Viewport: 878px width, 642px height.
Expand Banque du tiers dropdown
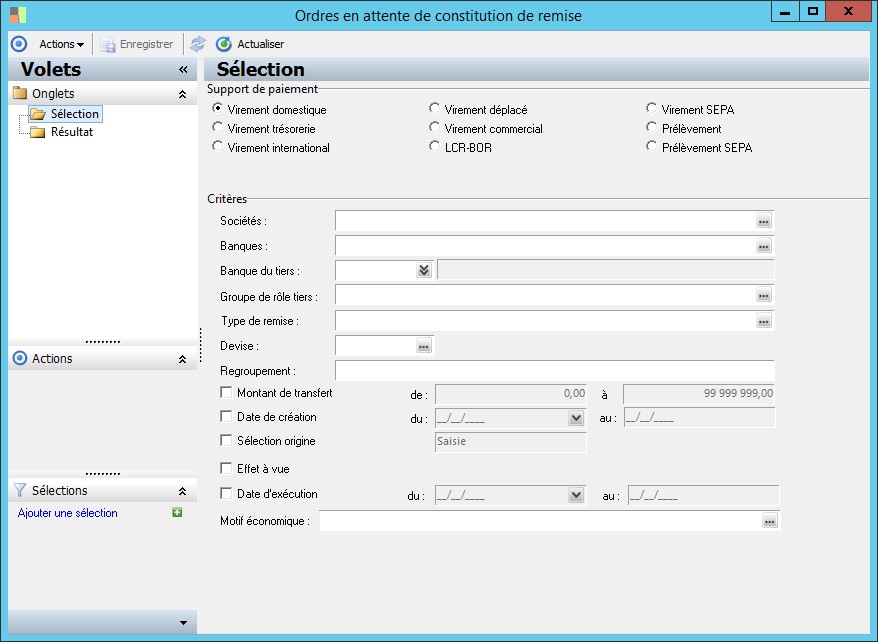(x=424, y=270)
